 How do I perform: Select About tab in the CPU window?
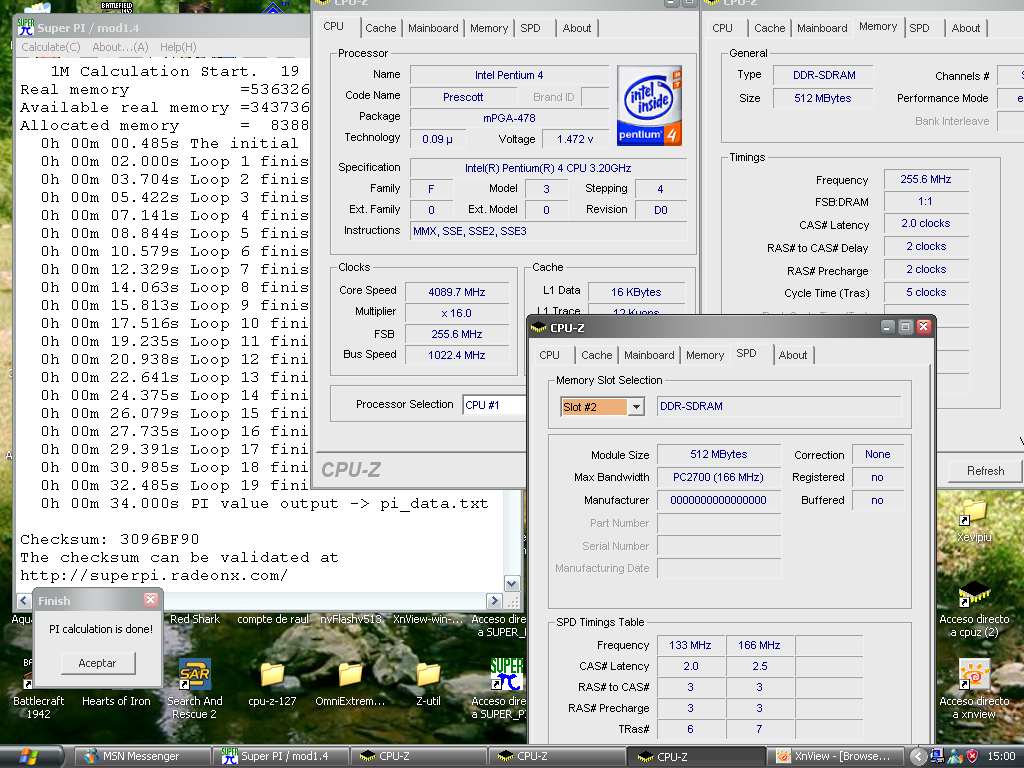[x=577, y=28]
